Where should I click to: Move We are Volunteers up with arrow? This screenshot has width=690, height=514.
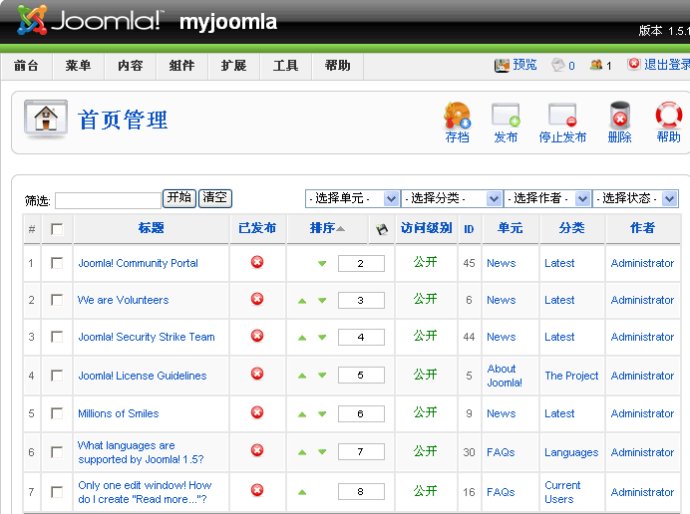click(x=302, y=301)
